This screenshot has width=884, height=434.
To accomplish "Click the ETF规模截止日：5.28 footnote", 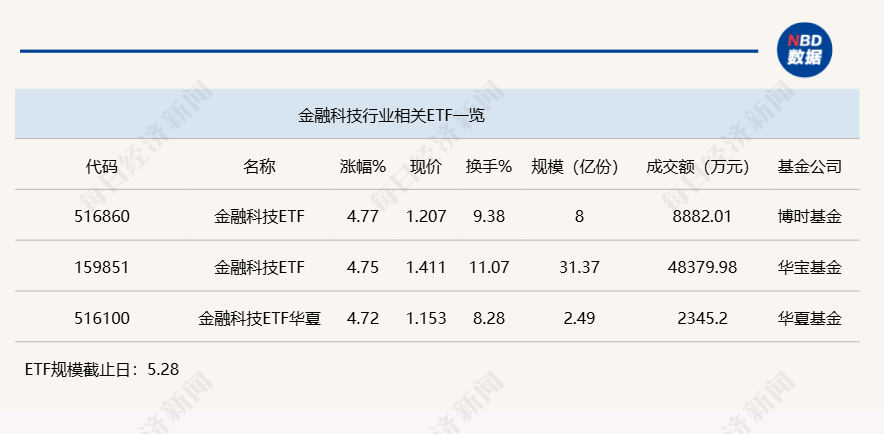I will (x=102, y=369).
